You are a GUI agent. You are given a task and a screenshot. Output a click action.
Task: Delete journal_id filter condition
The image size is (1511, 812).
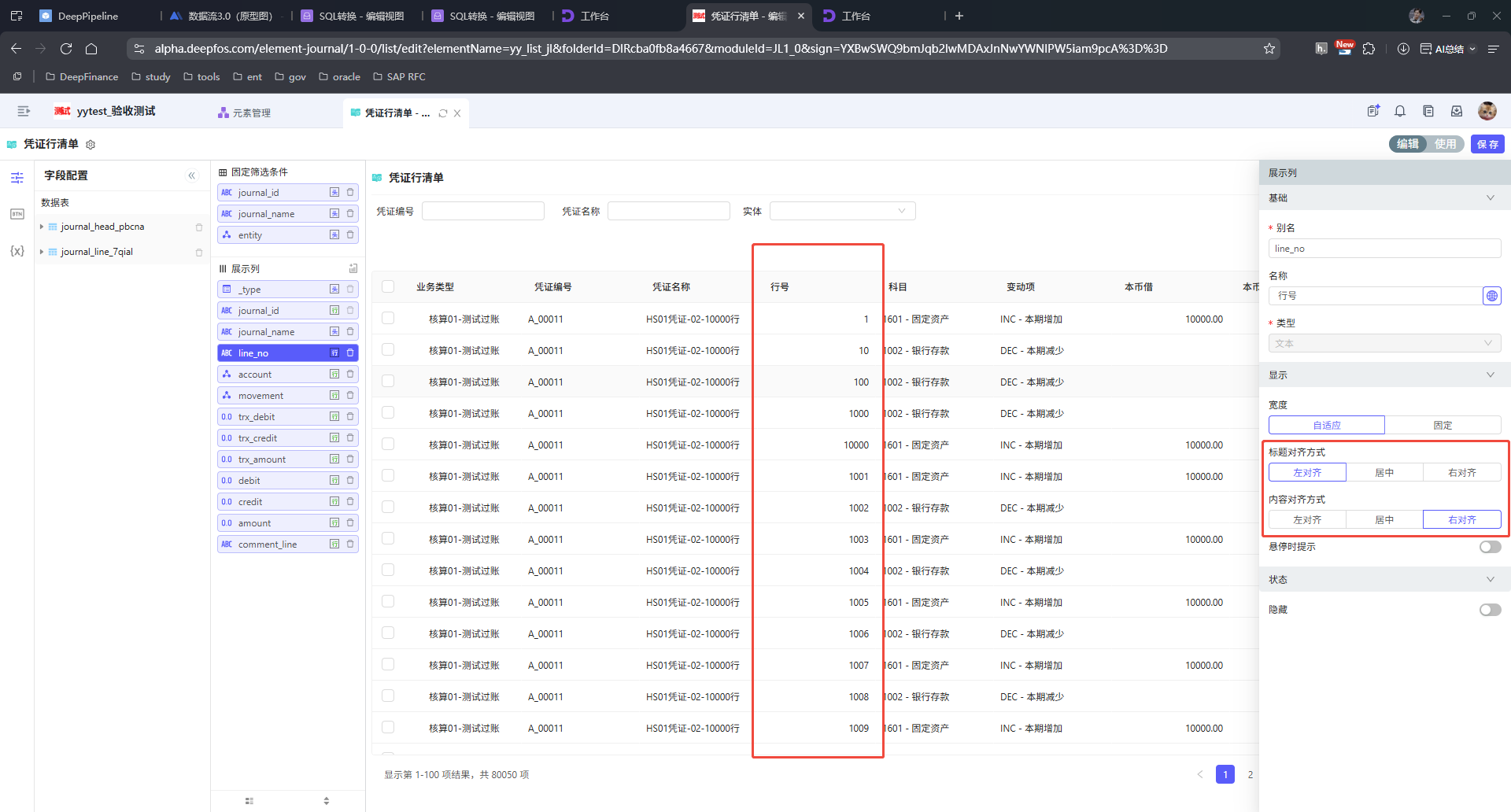coord(350,193)
